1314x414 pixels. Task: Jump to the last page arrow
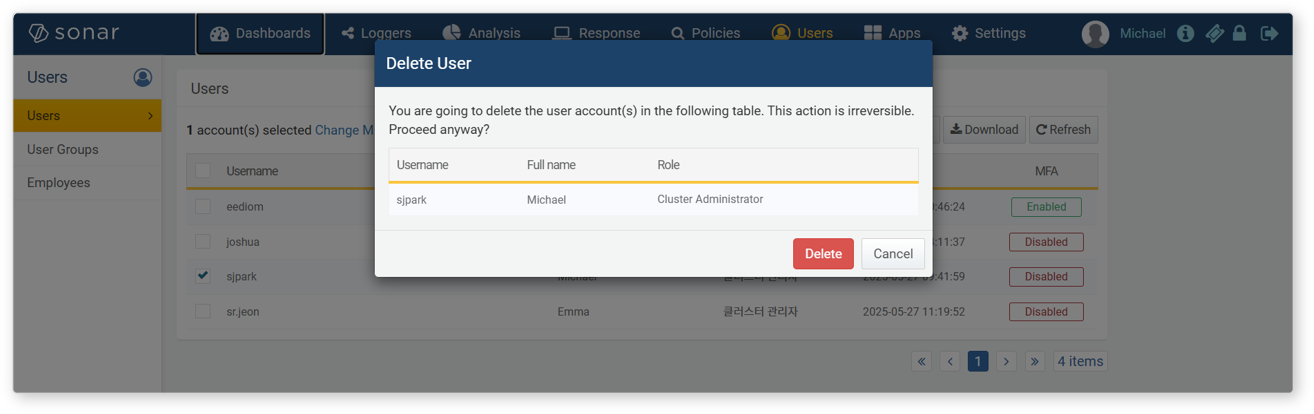pyautogui.click(x=1035, y=361)
